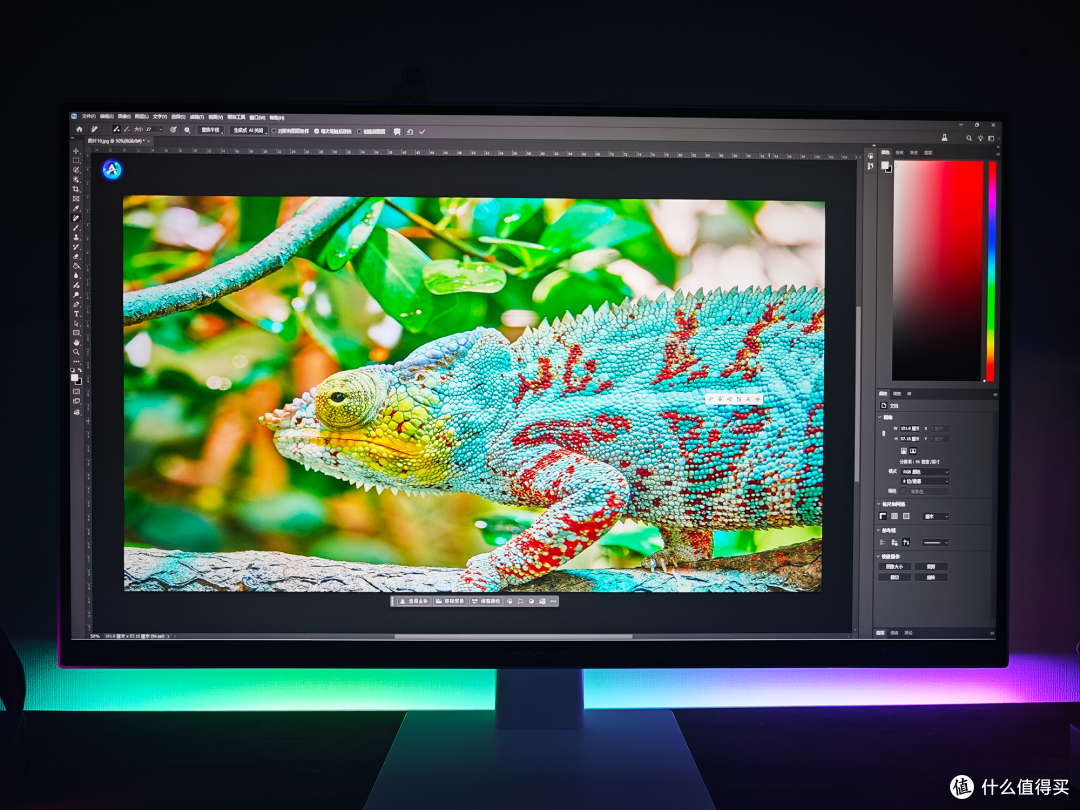Select the Hand tool
1080x810 pixels.
point(76,342)
